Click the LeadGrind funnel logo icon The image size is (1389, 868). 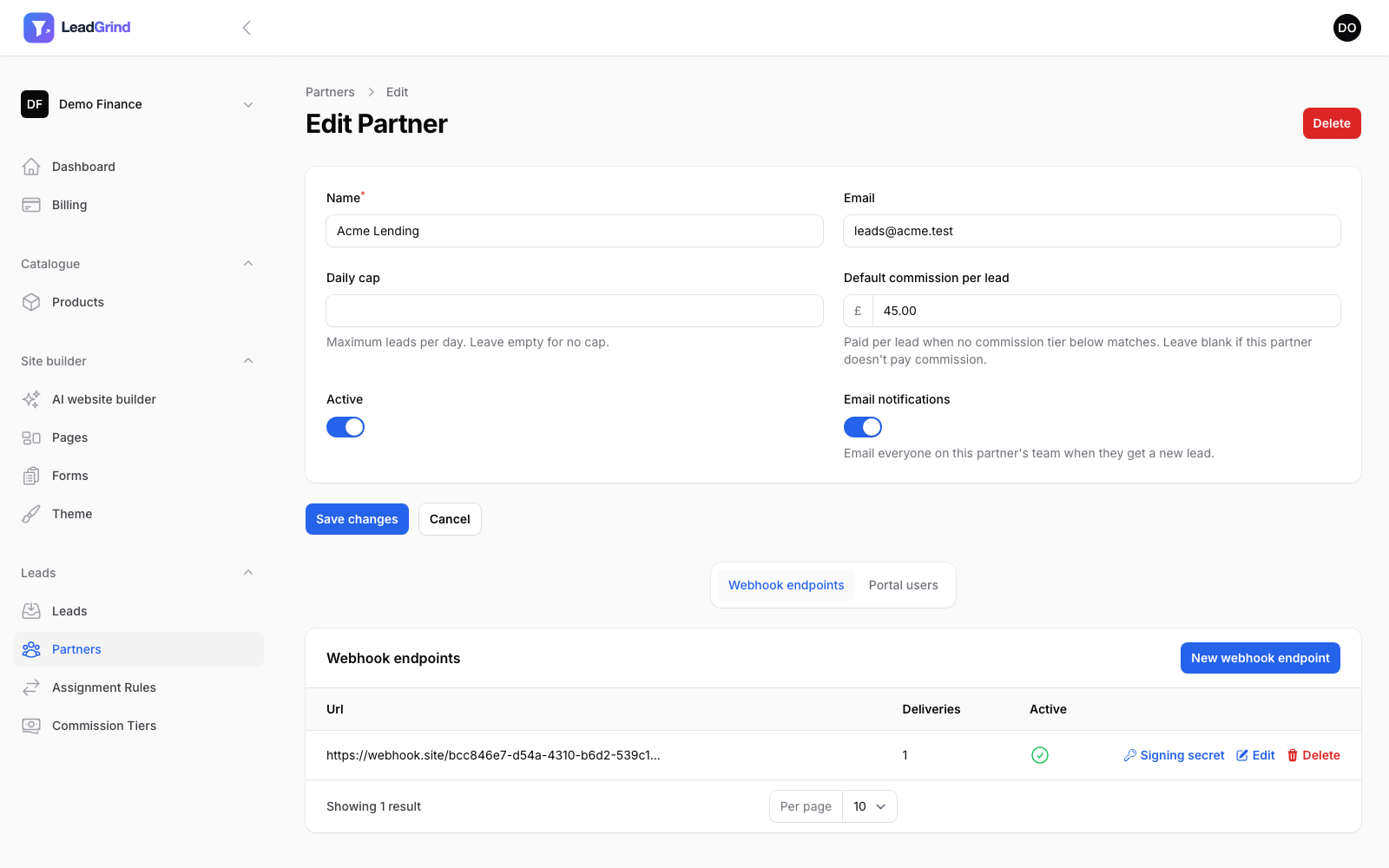tap(38, 28)
